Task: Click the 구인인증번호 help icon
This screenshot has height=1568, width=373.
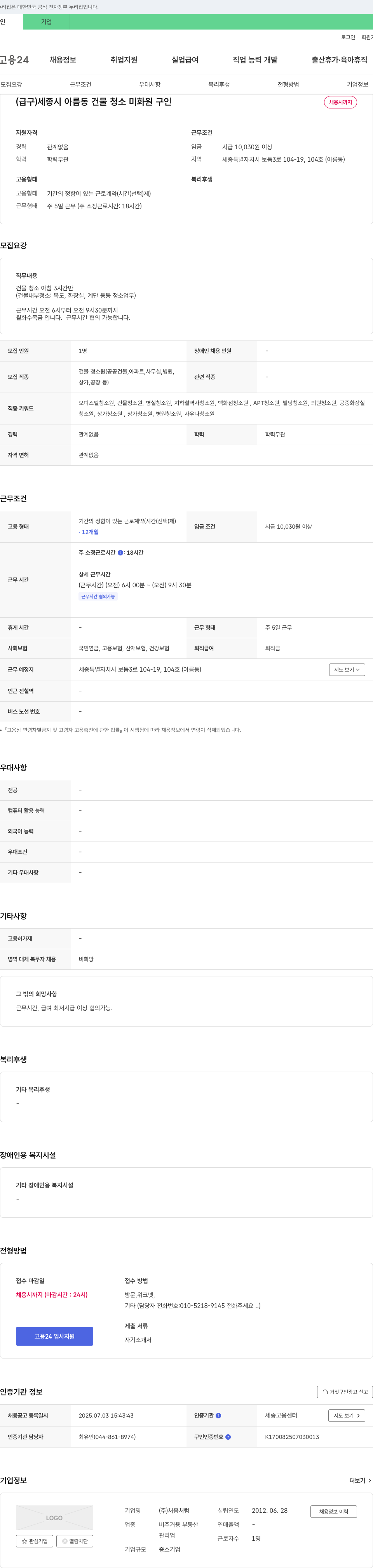Action: [228, 1437]
